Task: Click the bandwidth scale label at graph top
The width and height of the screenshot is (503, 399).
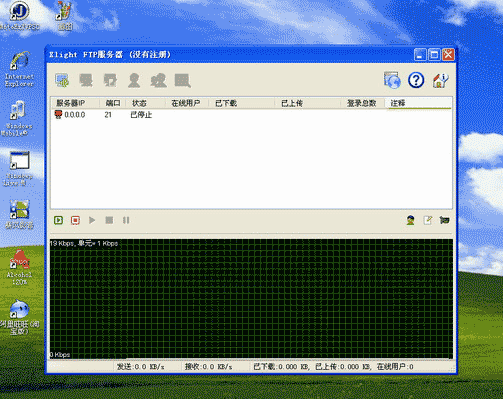Action: click(x=84, y=243)
